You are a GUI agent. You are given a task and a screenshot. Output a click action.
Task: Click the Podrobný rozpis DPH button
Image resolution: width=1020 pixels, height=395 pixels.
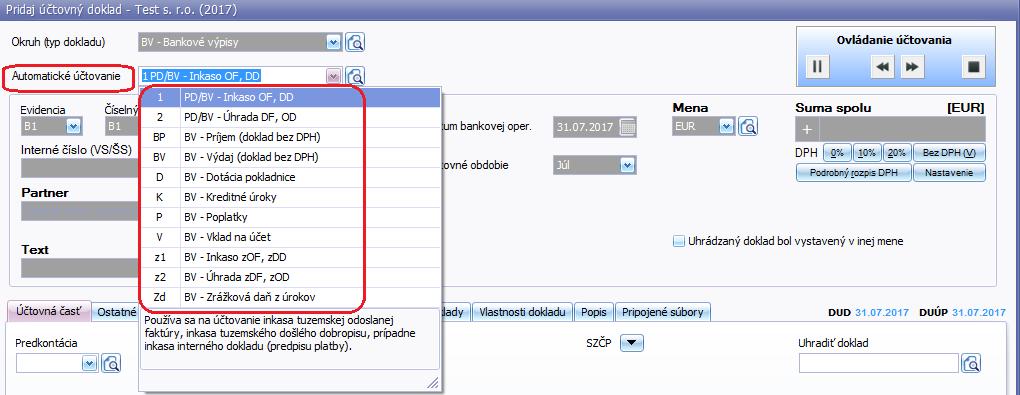click(x=853, y=173)
